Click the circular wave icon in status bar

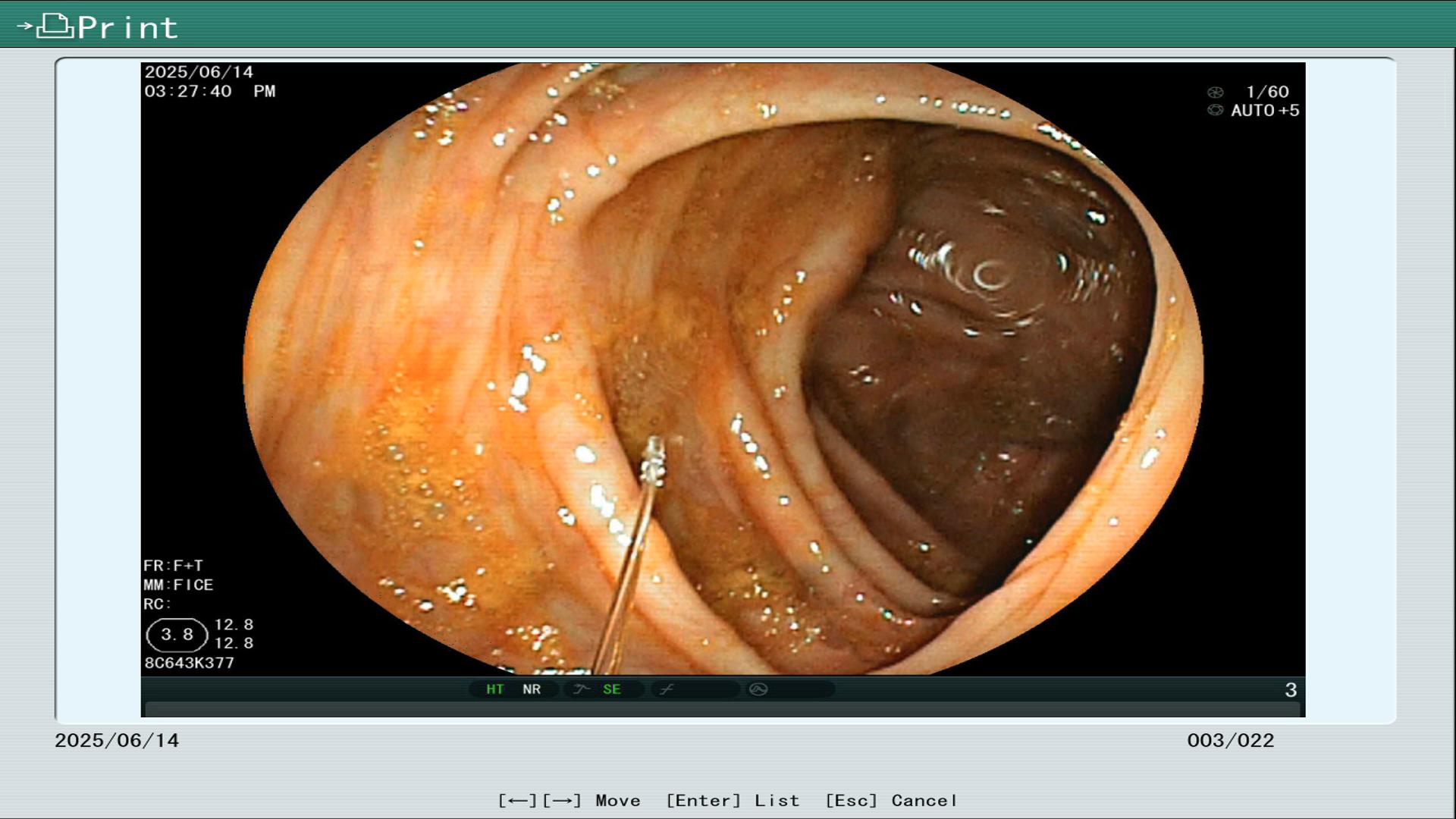pyautogui.click(x=758, y=689)
